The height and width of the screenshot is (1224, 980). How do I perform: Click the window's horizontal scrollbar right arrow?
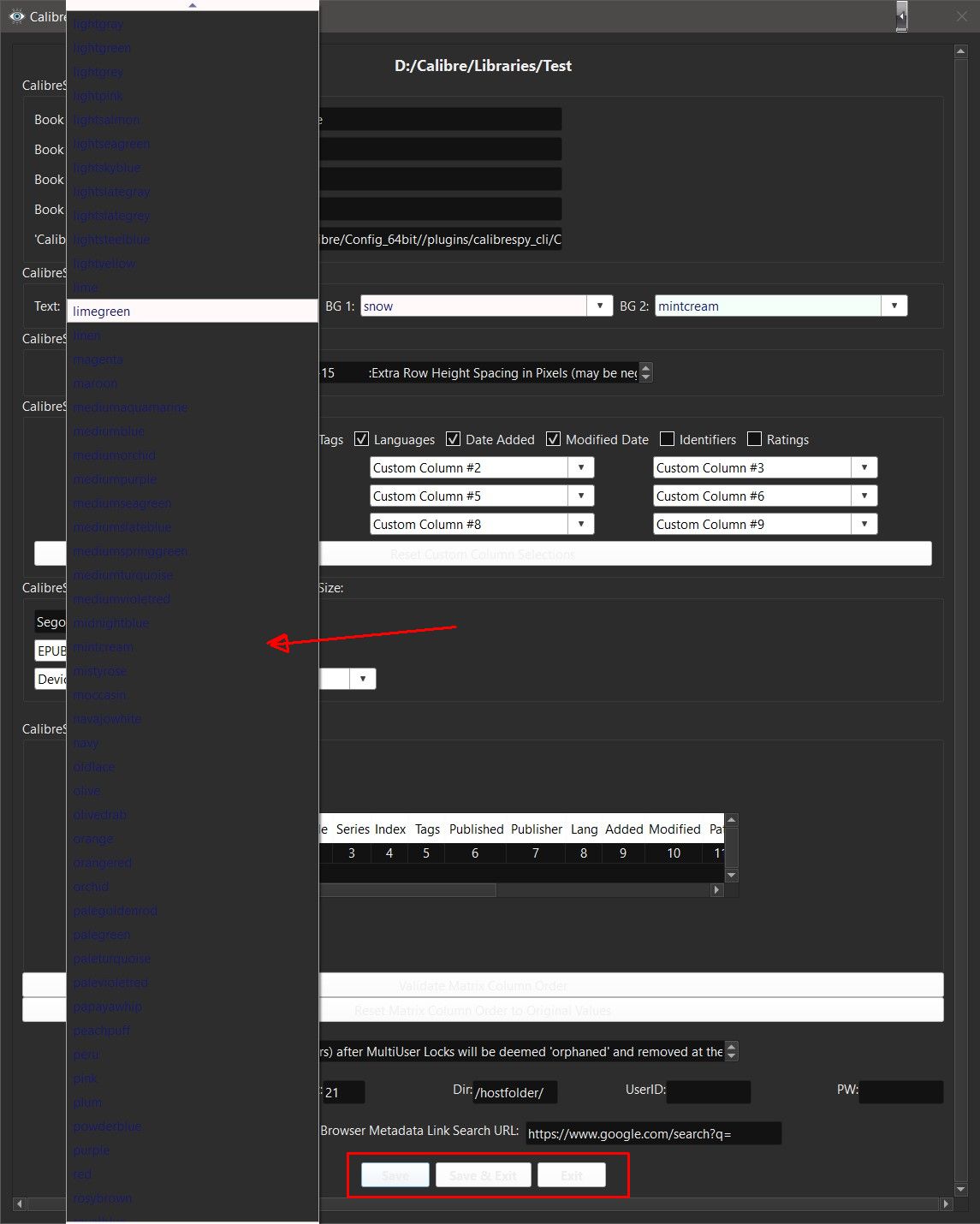click(x=946, y=1203)
